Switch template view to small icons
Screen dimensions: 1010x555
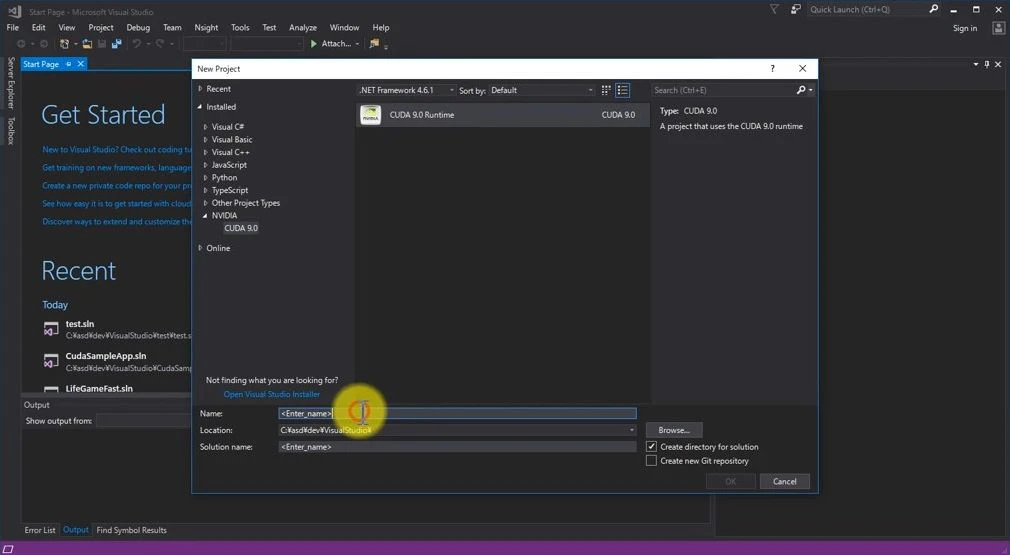click(x=605, y=90)
